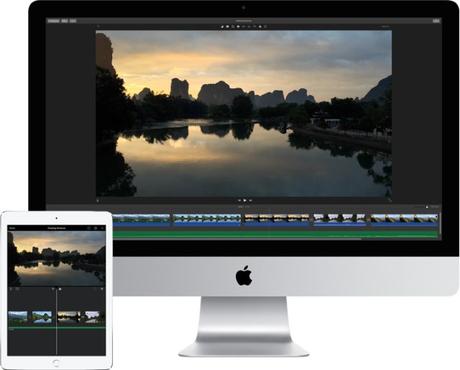Click the first button at the iMac window's top left
Image resolution: width=460 pixels, height=370 pixels.
point(54,21)
